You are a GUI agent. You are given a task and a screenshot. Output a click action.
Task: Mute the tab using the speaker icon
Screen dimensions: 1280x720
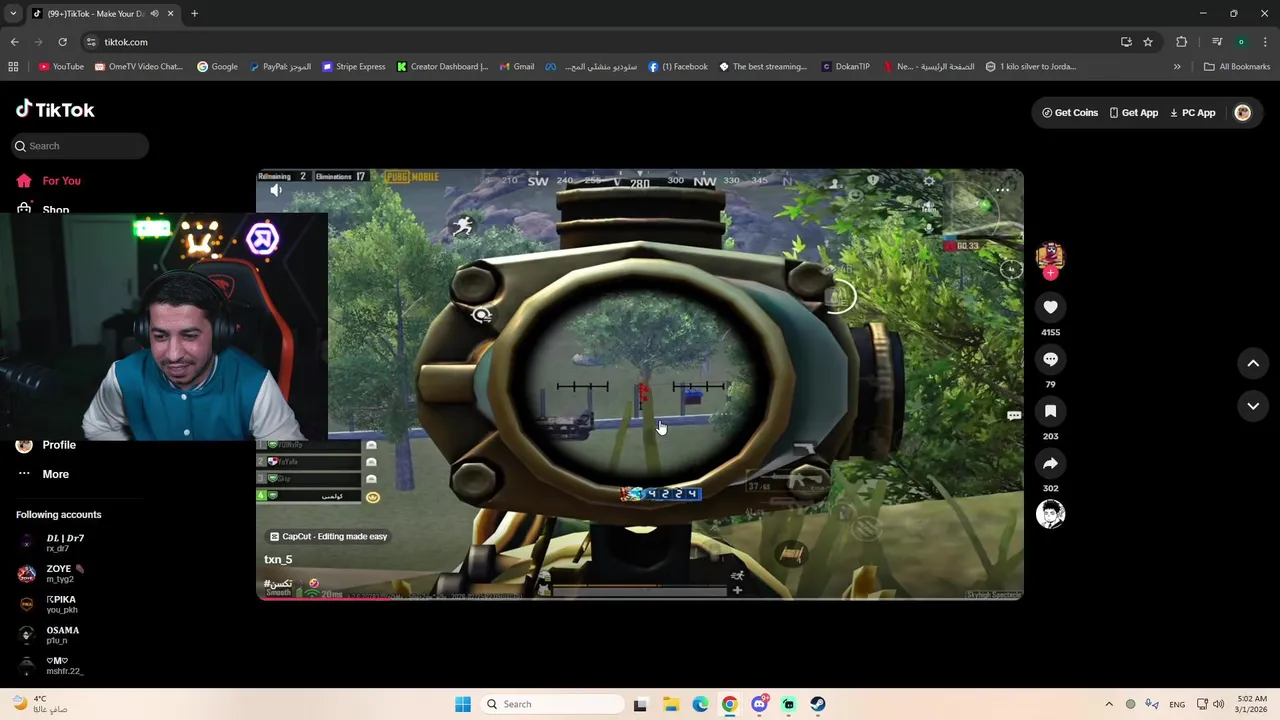(154, 14)
